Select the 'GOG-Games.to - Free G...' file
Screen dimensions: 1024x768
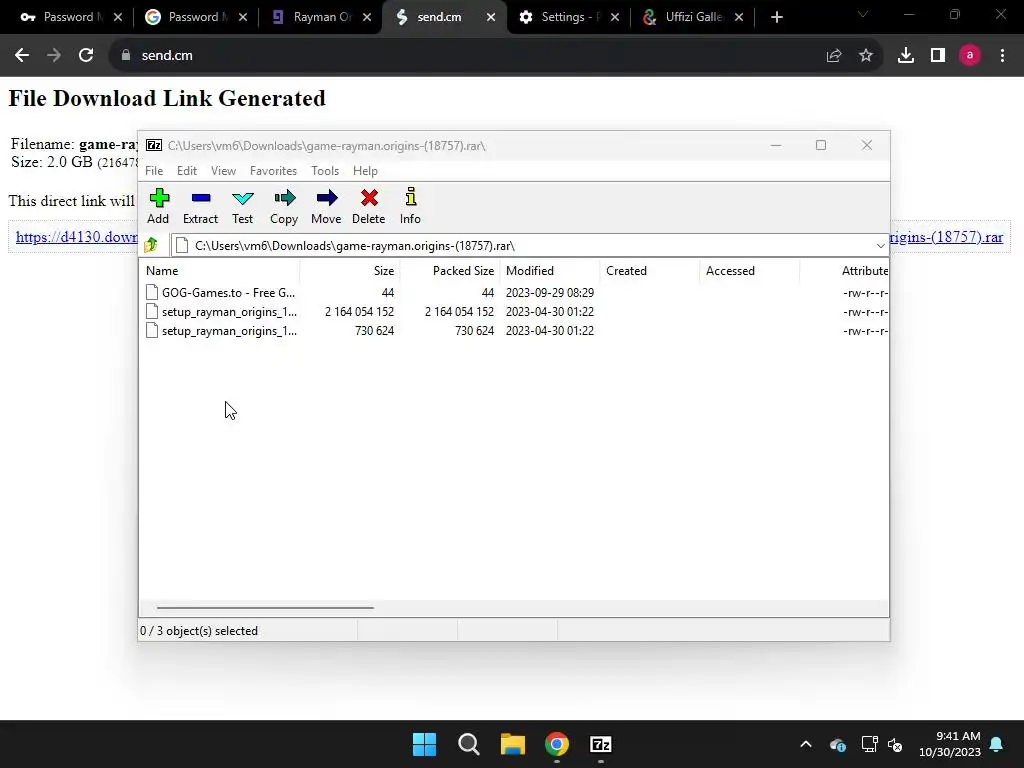coord(229,293)
